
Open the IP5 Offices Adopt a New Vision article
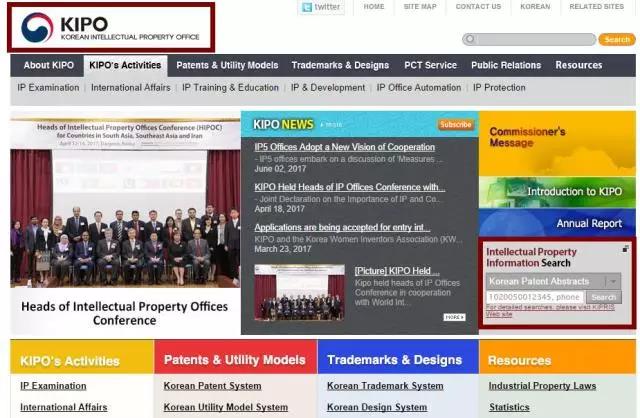click(x=344, y=147)
